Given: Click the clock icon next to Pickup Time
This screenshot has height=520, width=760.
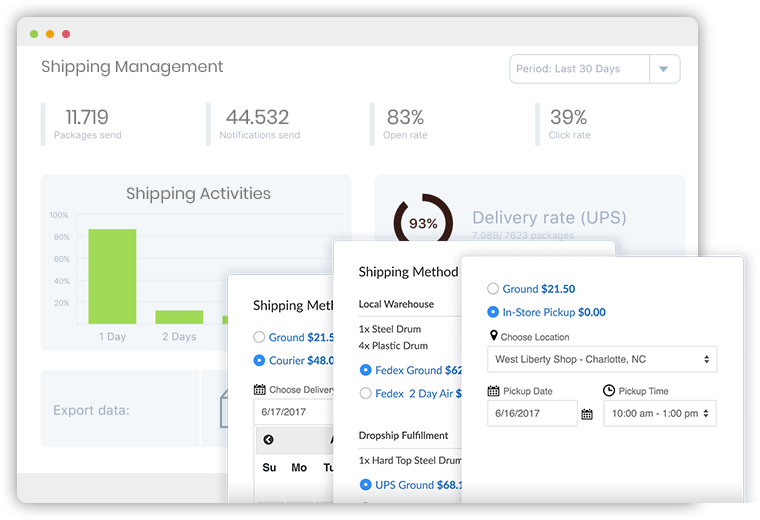Looking at the screenshot, I should pos(609,390).
